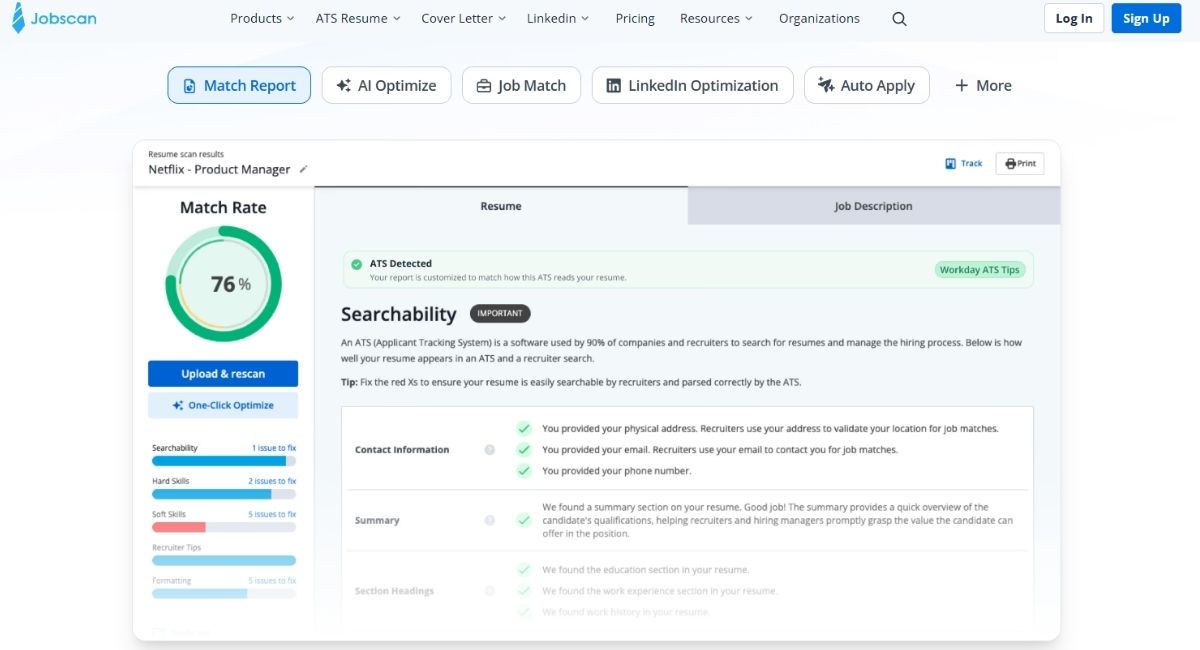Select the Match Report tab
The height and width of the screenshot is (650, 1200).
239,85
